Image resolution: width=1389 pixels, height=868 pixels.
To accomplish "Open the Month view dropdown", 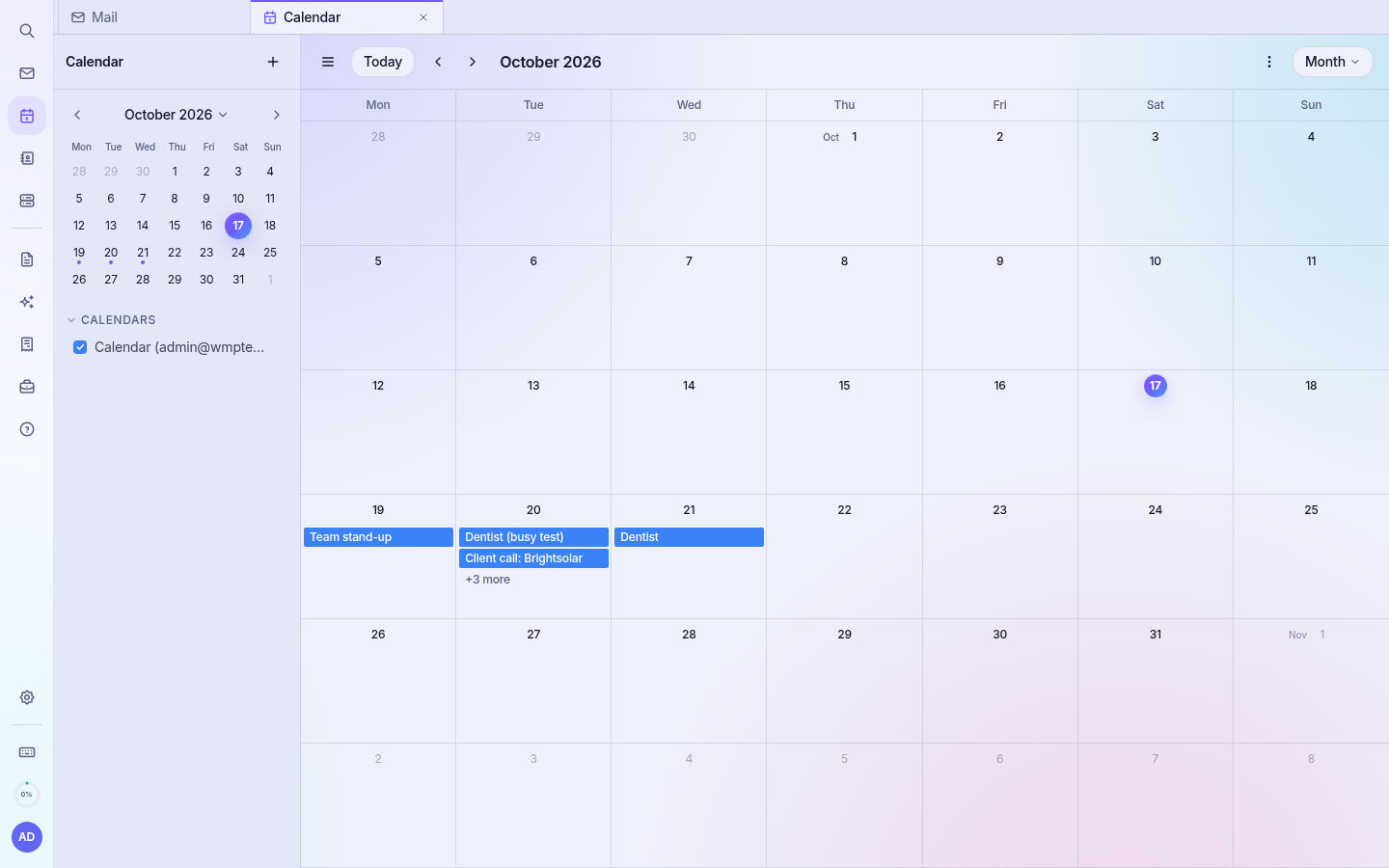I will click(x=1332, y=62).
